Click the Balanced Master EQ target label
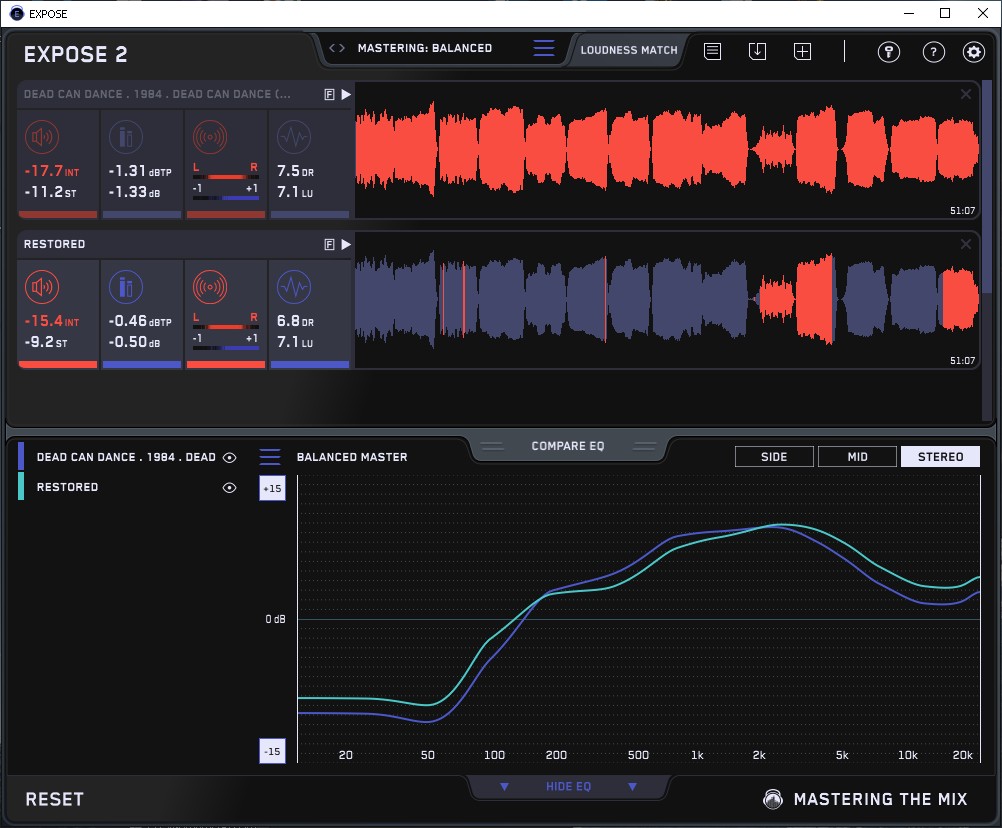The image size is (1002, 828). point(352,457)
